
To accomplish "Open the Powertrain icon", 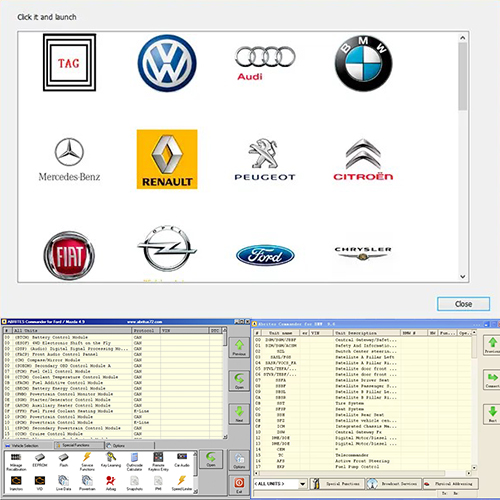I will [87, 483].
